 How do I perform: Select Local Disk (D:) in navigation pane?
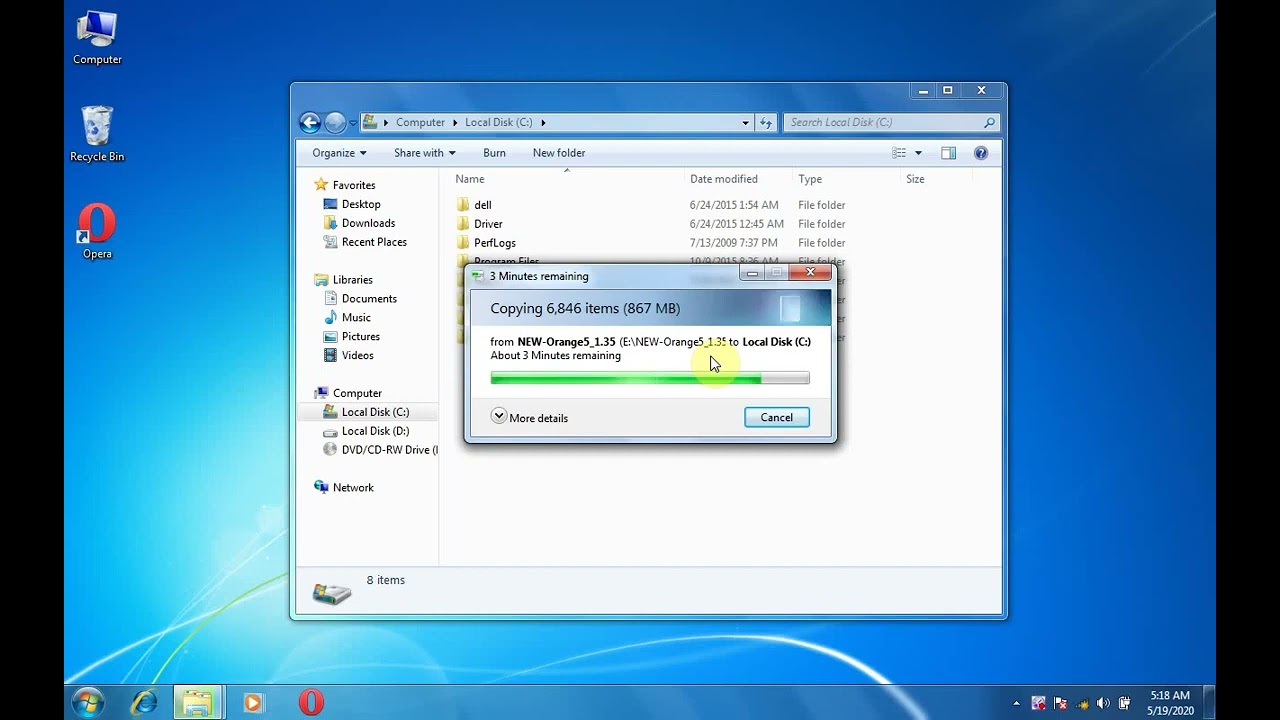pos(367,431)
